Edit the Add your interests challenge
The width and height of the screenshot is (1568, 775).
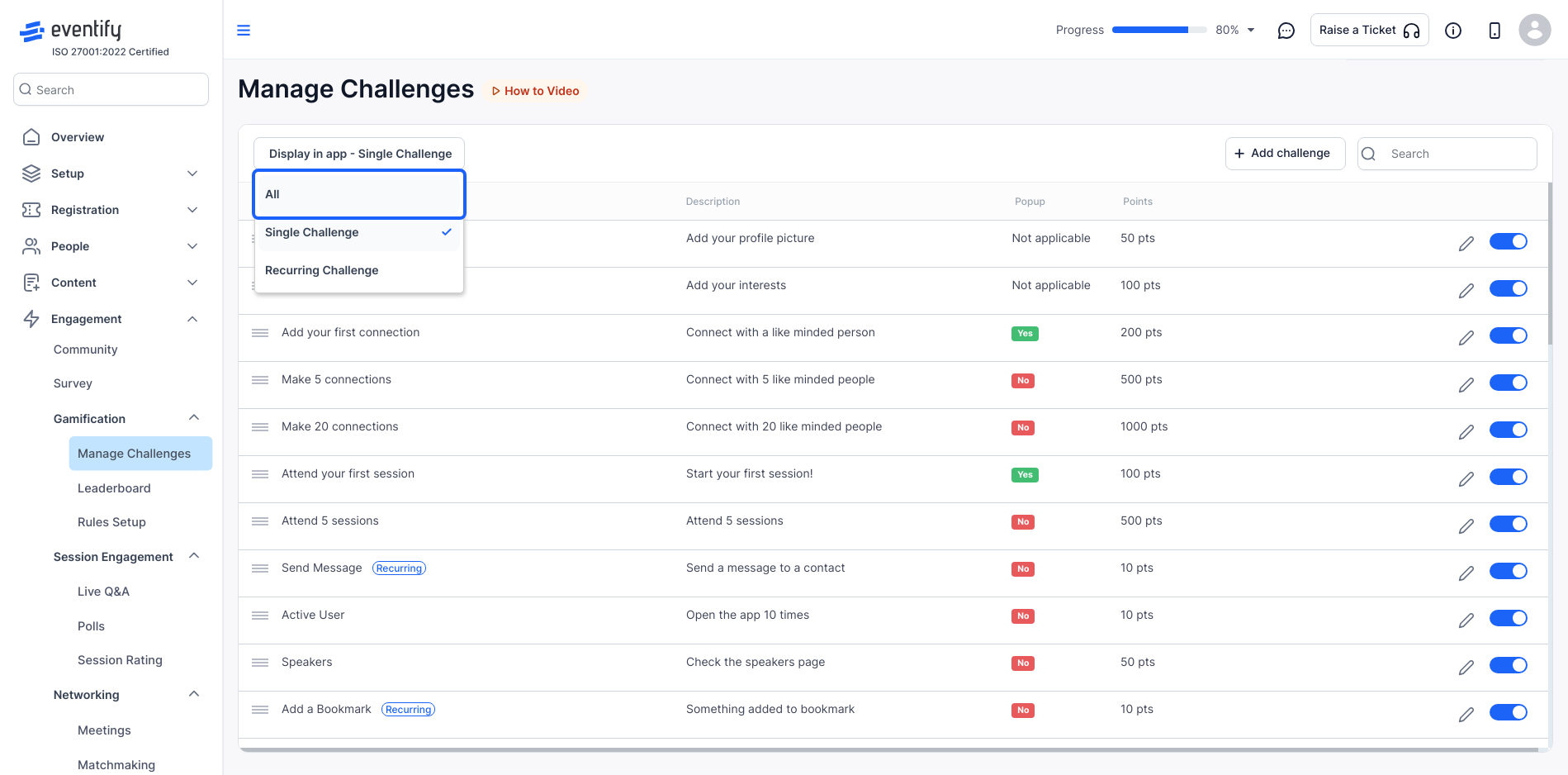coord(1466,290)
